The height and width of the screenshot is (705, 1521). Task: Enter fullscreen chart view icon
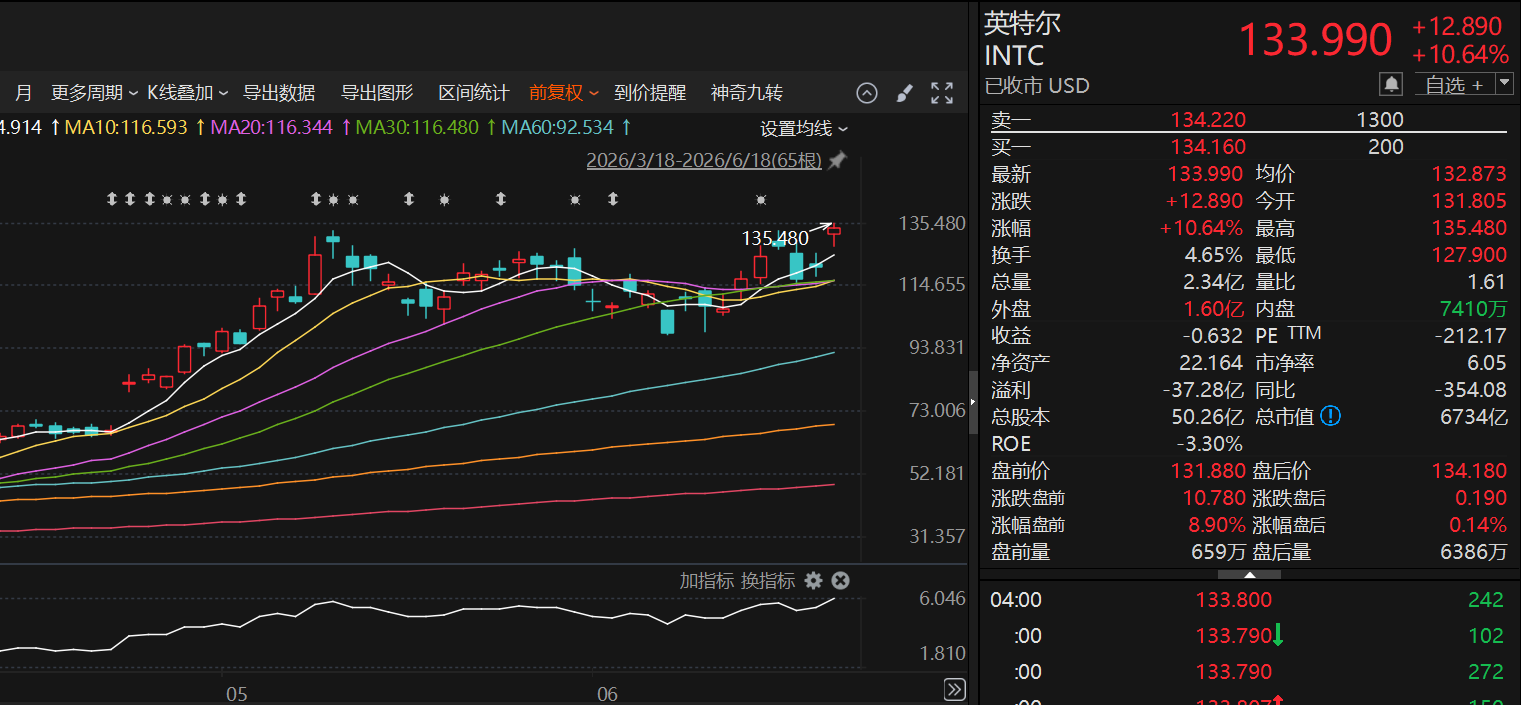pyautogui.click(x=942, y=93)
